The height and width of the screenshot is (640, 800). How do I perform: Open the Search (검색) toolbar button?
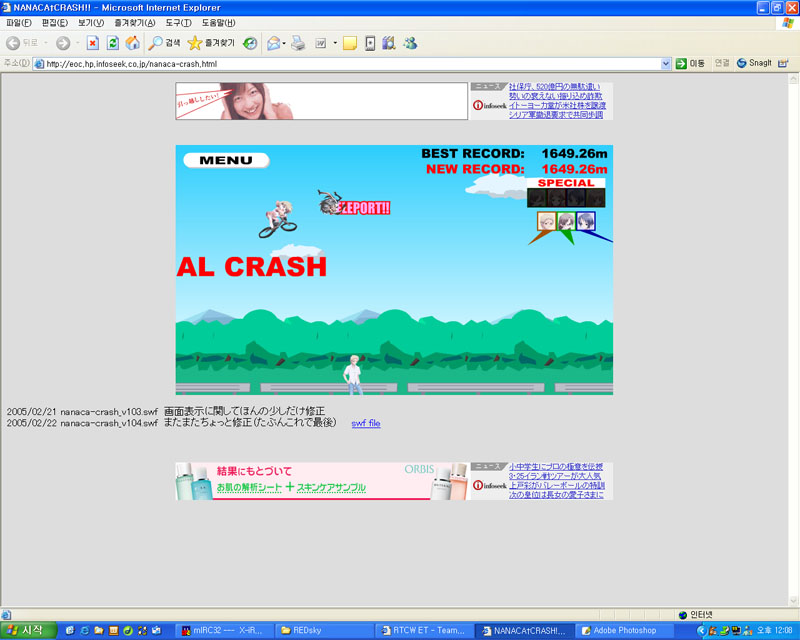click(165, 43)
